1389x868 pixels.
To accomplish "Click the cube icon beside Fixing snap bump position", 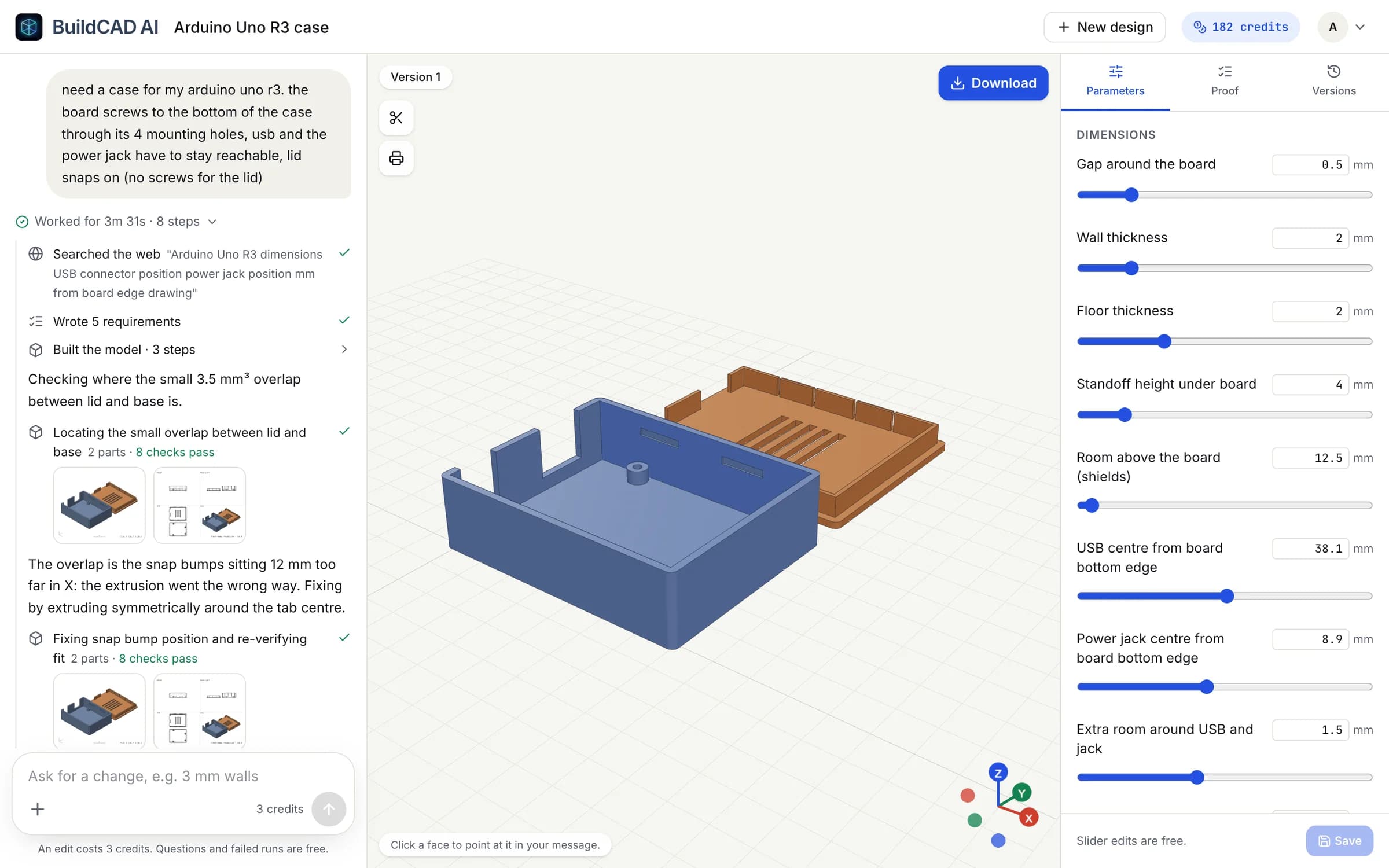I will coord(36,638).
